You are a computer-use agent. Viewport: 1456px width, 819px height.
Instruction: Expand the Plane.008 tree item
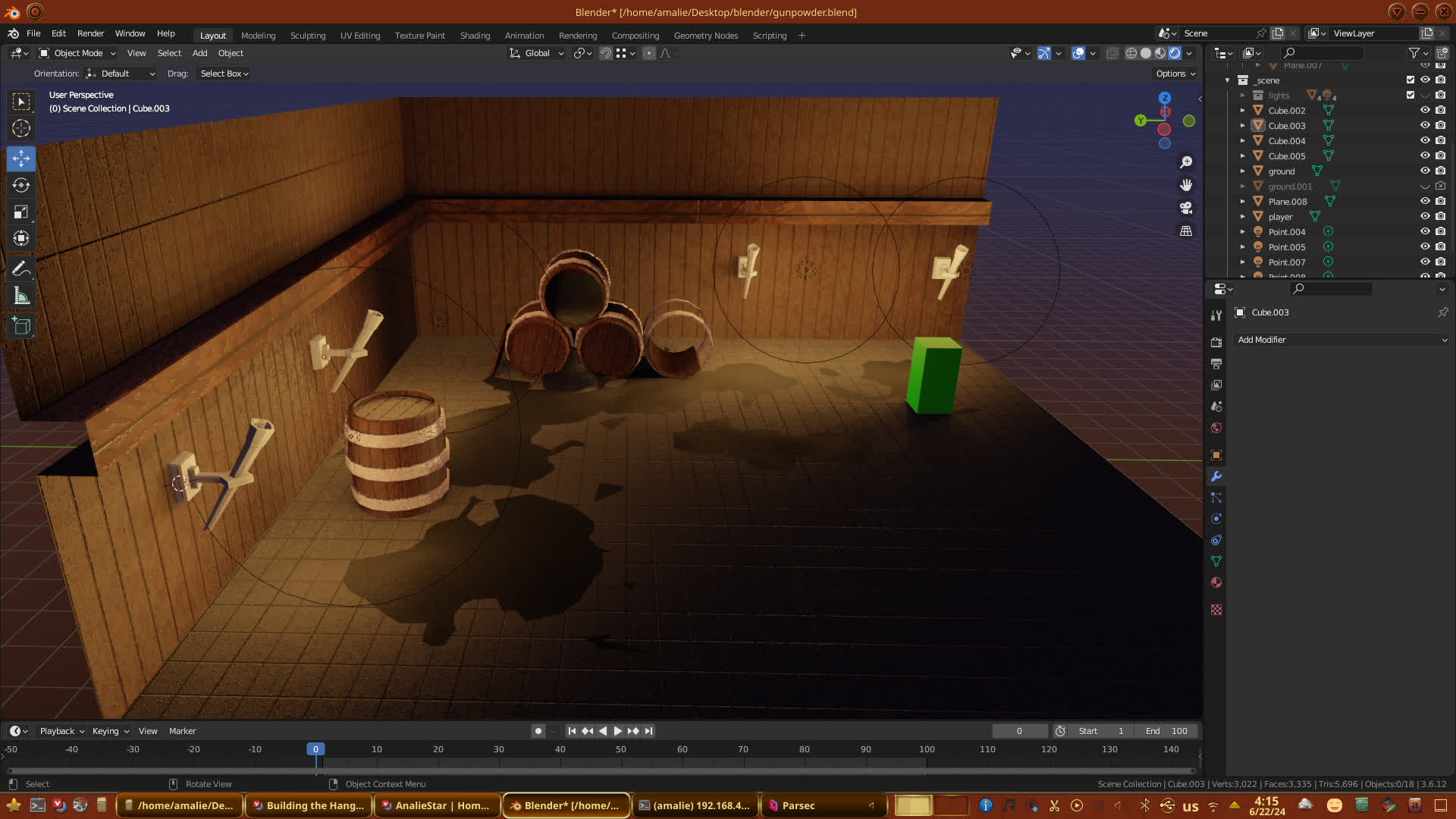coord(1242,201)
